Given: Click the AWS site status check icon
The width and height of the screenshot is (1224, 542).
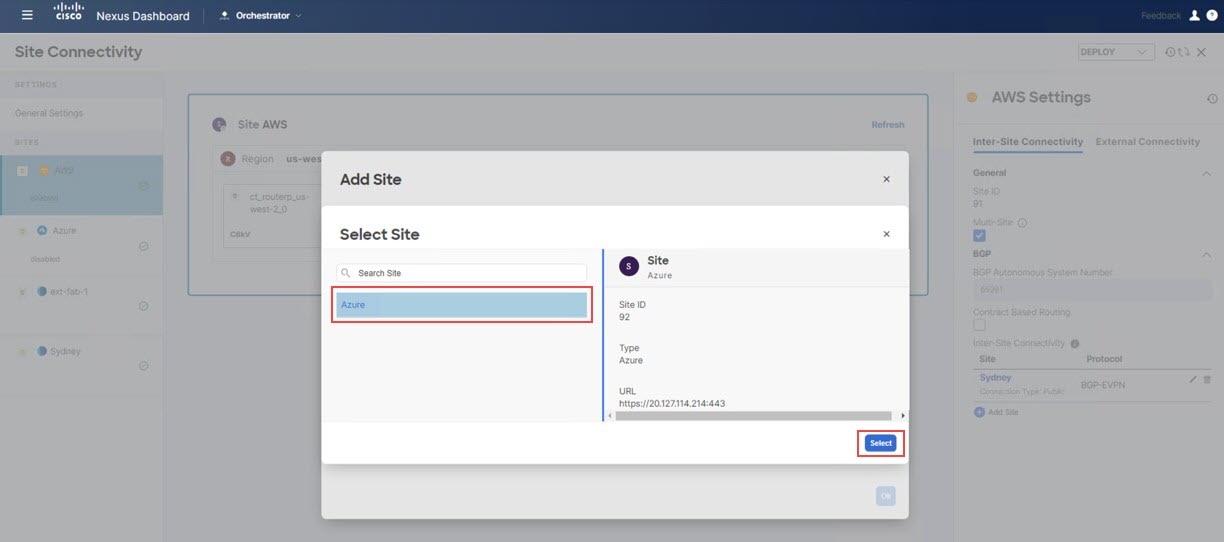Looking at the screenshot, I should [144, 185].
